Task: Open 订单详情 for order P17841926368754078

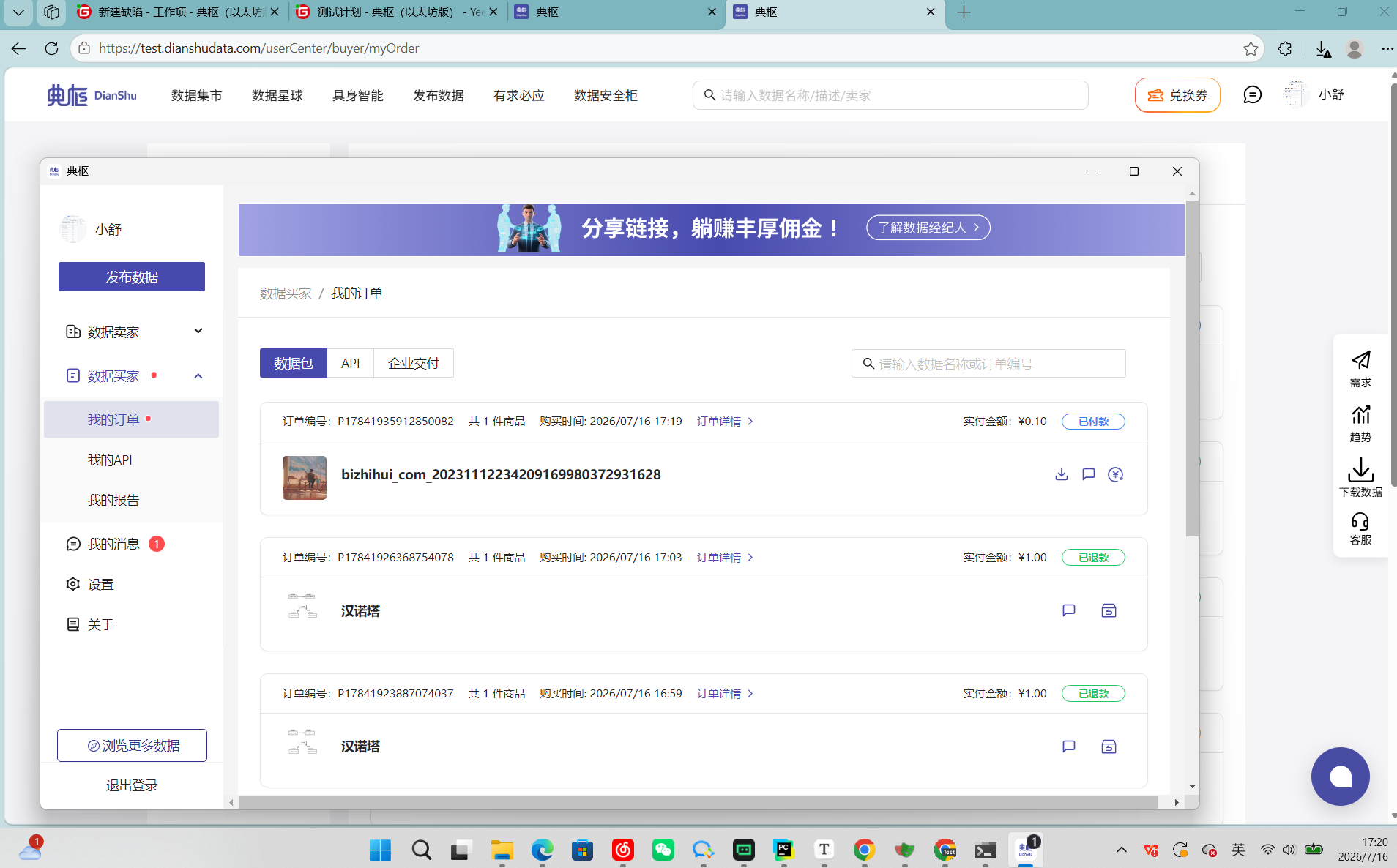Action: pyautogui.click(x=725, y=558)
